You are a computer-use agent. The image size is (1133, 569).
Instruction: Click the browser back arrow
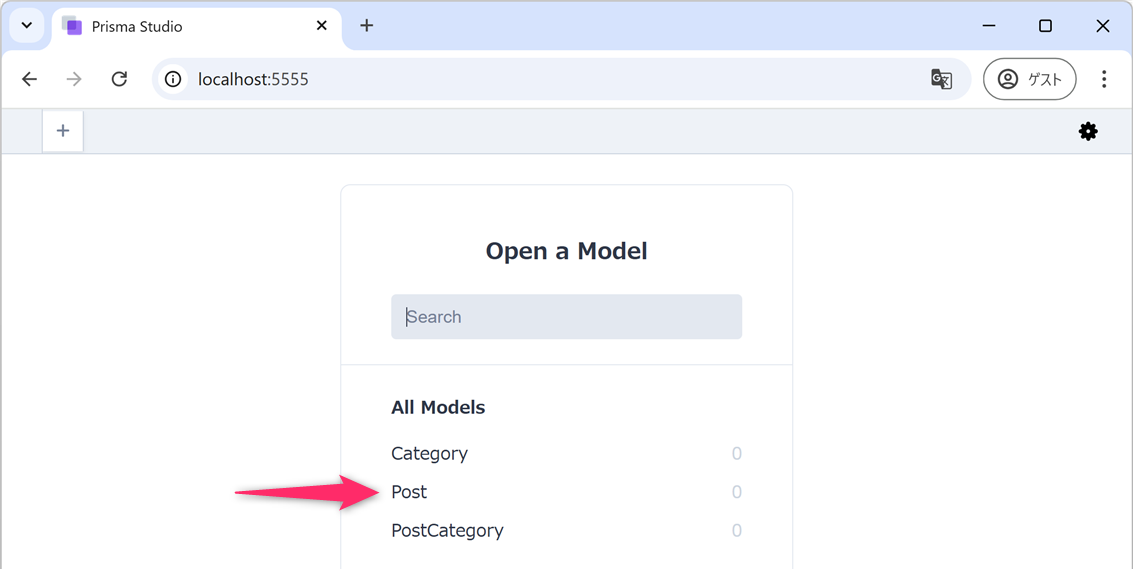tap(30, 79)
